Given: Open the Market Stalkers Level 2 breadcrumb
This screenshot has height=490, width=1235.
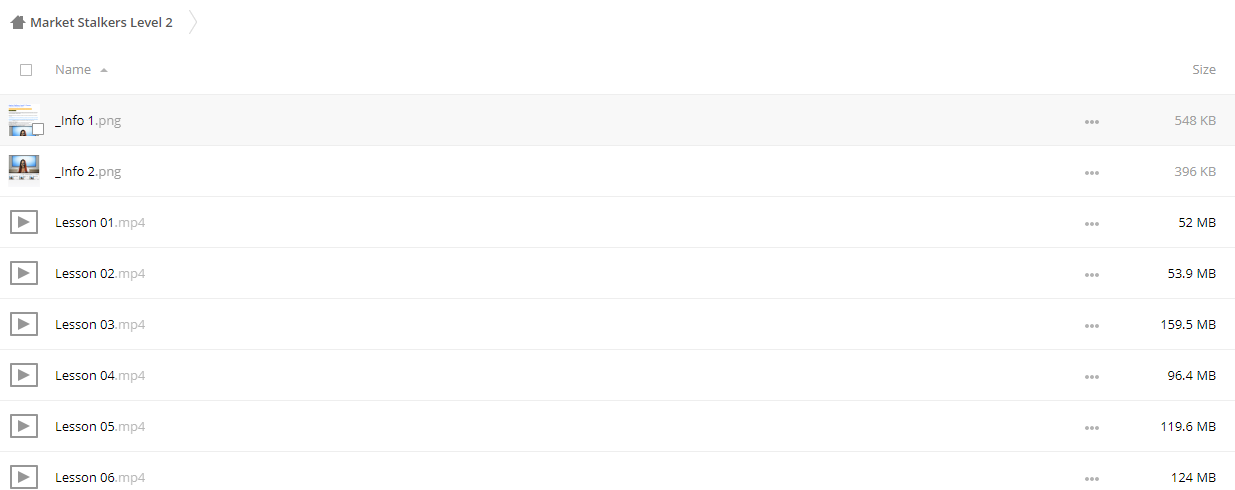Looking at the screenshot, I should click(101, 22).
